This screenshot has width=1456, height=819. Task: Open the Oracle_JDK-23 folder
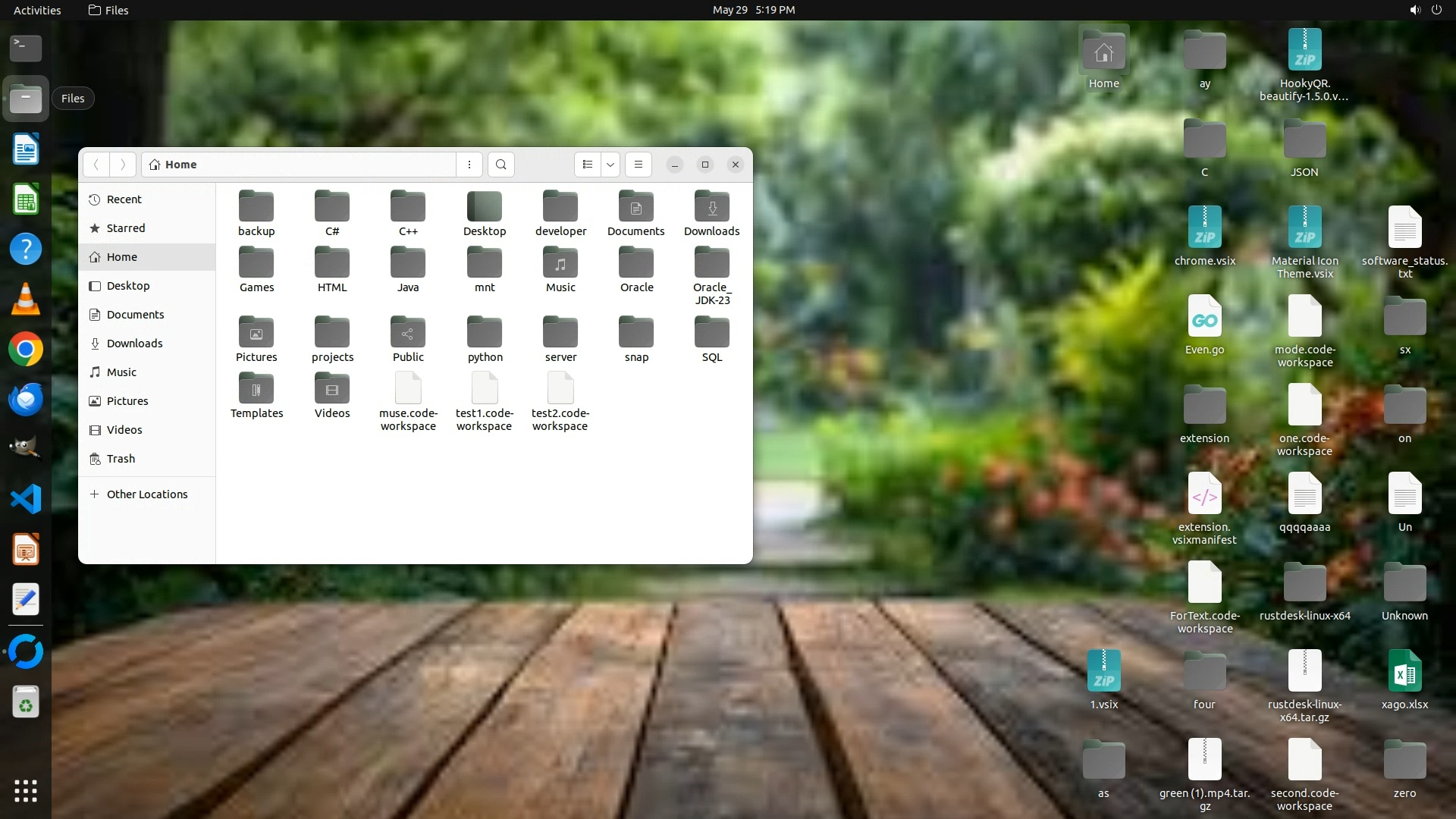pyautogui.click(x=711, y=264)
